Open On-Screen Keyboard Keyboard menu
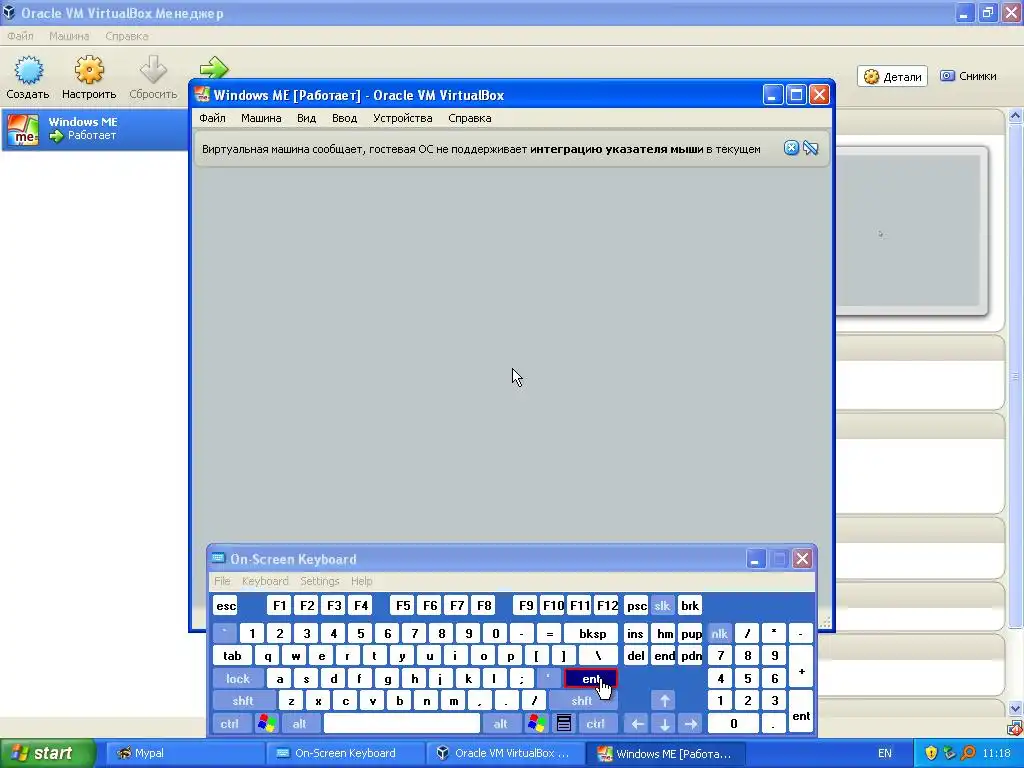Image resolution: width=1024 pixels, height=768 pixels. coord(264,581)
